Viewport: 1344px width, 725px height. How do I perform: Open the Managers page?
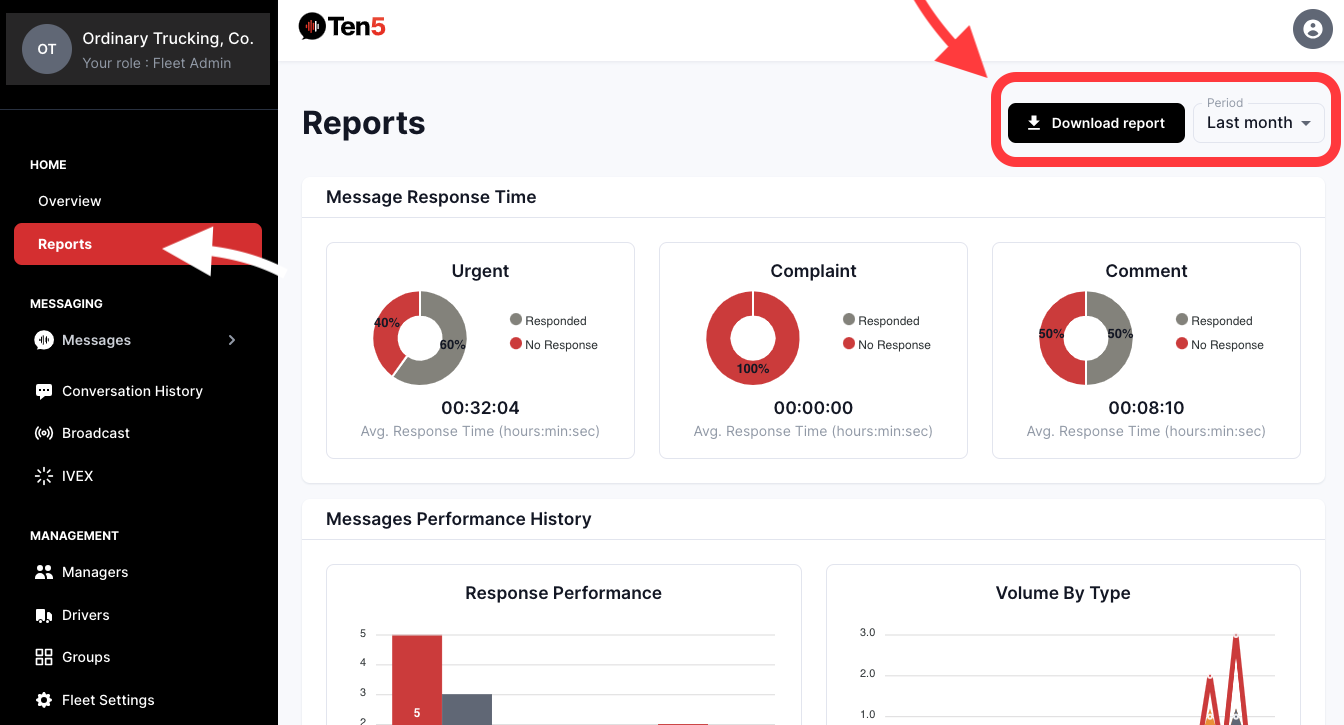pyautogui.click(x=95, y=572)
